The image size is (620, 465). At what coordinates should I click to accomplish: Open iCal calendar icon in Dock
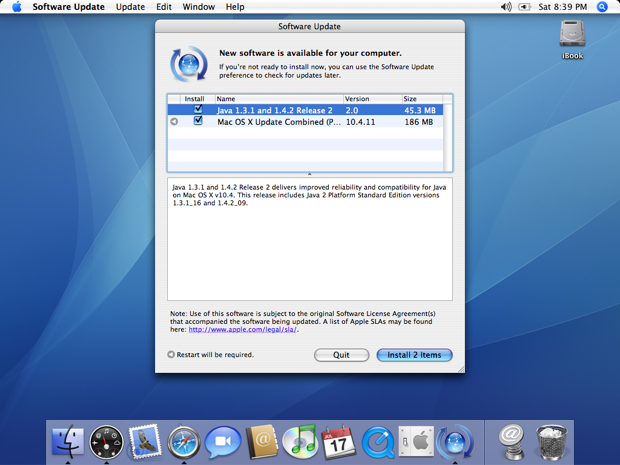[x=338, y=442]
